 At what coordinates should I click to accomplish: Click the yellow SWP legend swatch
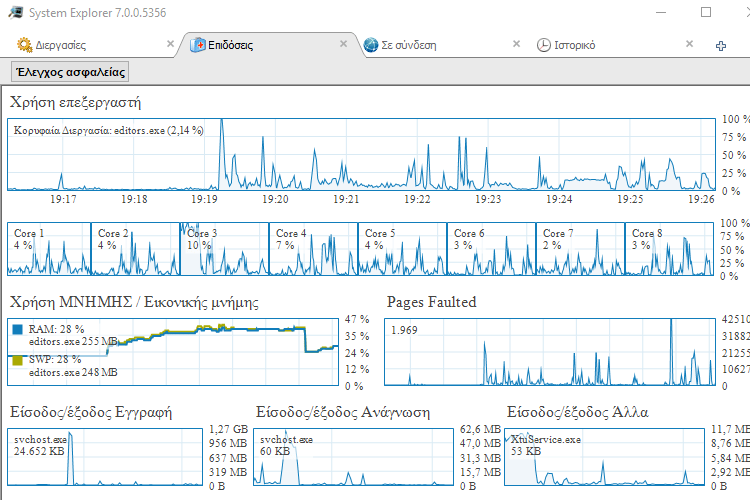[x=16, y=360]
